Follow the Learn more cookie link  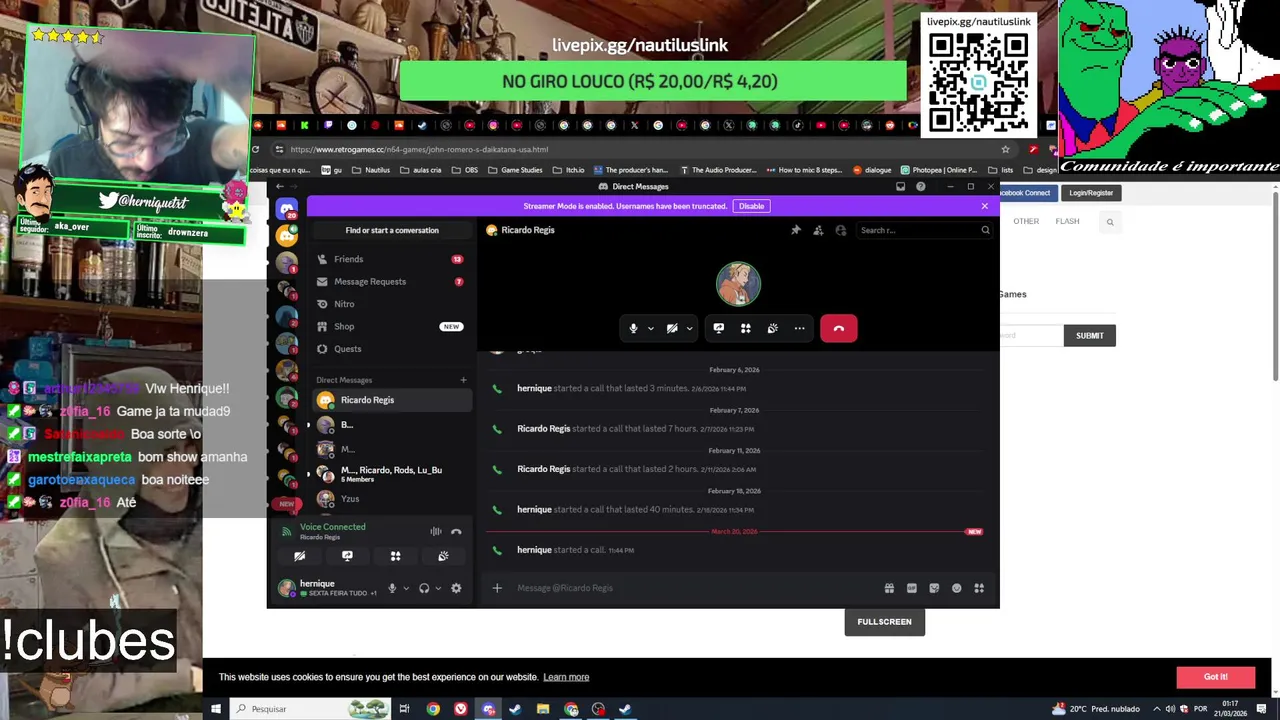(566, 677)
